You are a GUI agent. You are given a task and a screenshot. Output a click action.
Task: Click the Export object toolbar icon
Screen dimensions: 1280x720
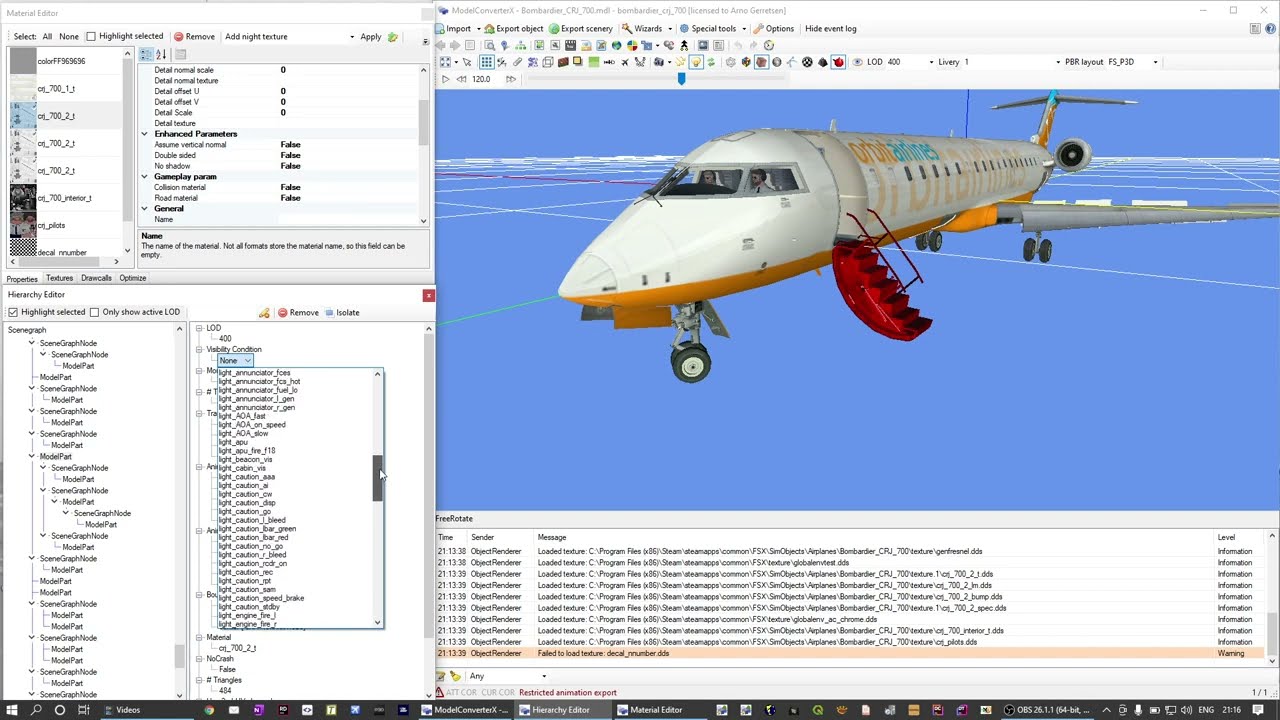pyautogui.click(x=491, y=29)
